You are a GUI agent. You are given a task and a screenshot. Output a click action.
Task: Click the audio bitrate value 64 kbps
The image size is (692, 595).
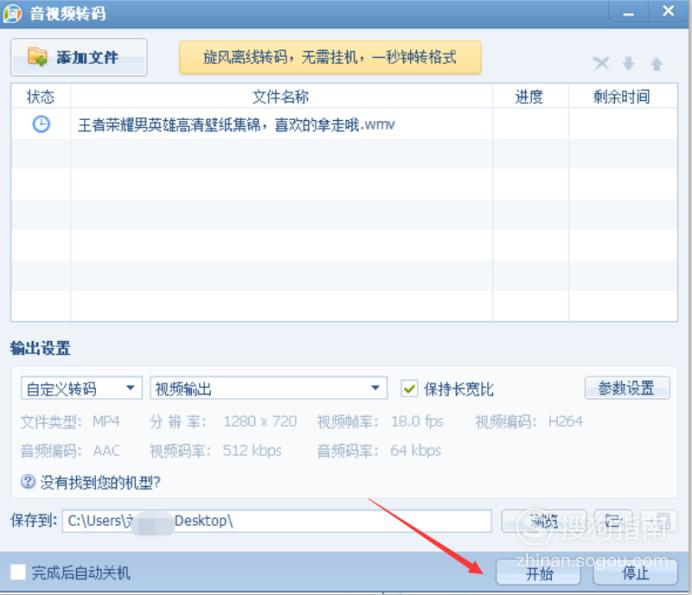click(x=416, y=451)
